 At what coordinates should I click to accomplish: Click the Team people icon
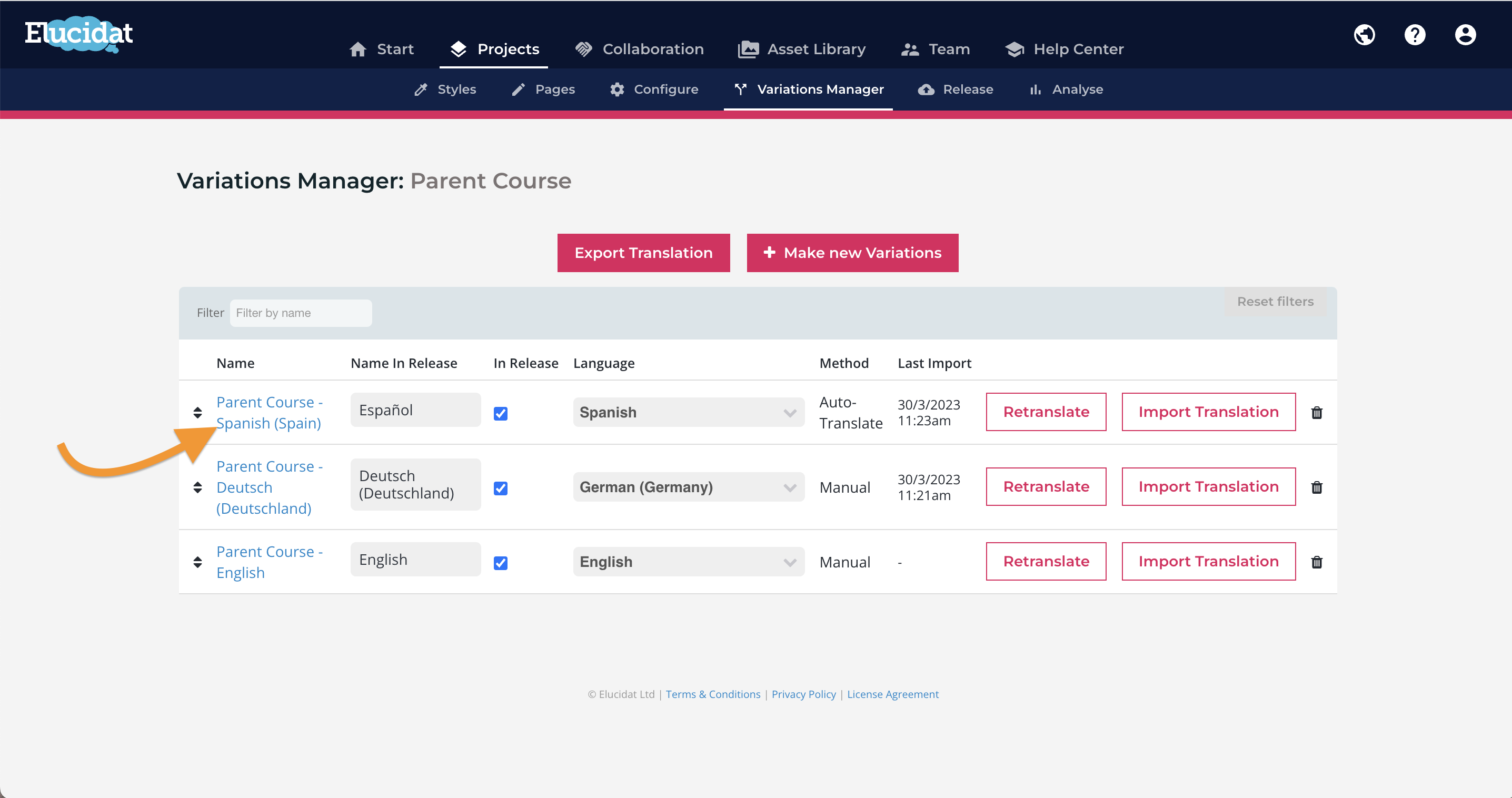click(910, 50)
